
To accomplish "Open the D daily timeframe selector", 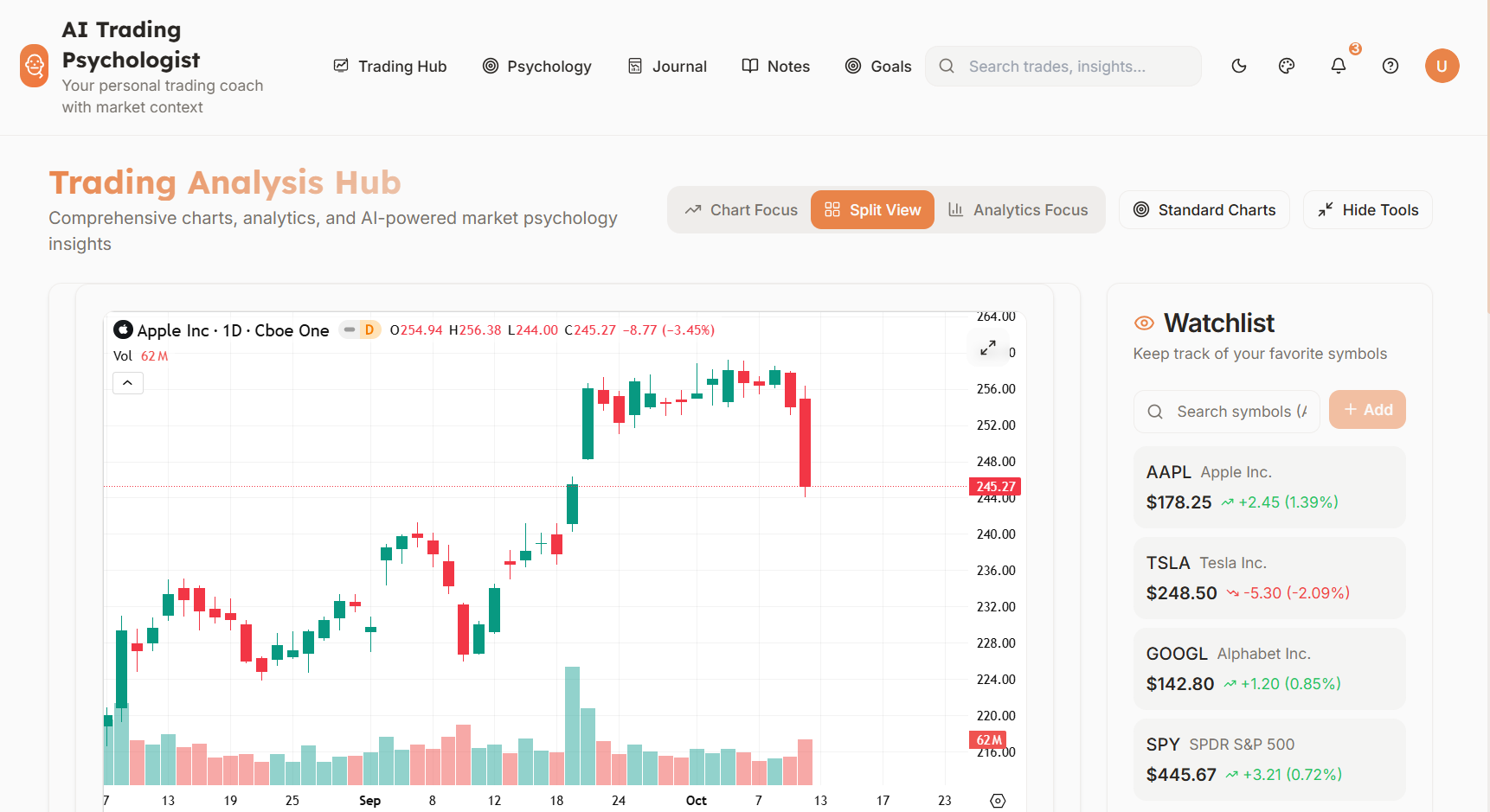I will (369, 329).
